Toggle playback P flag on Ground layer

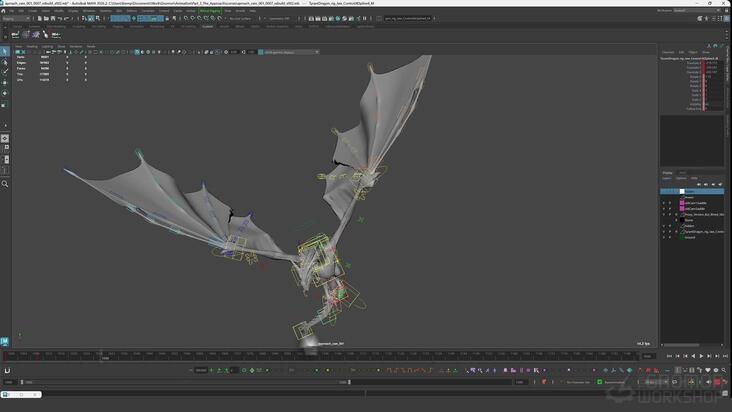tap(670, 237)
